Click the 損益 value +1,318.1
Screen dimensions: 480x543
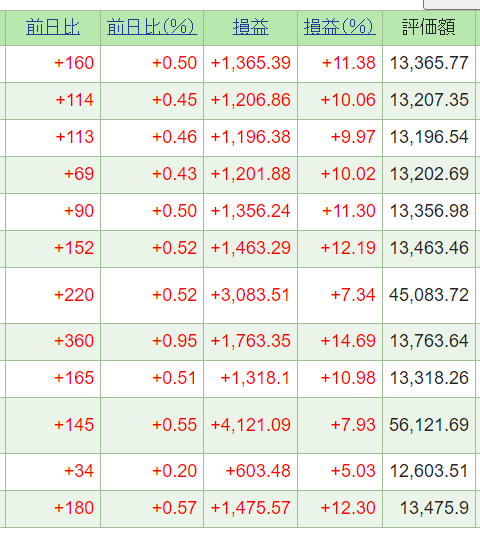point(255,378)
